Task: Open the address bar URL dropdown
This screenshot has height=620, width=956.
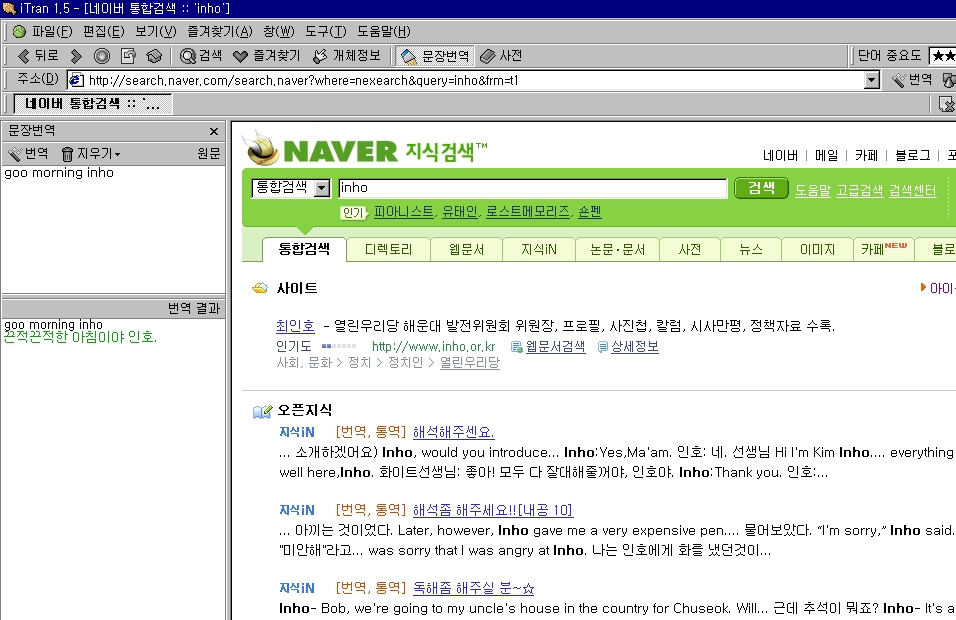Action: point(872,80)
